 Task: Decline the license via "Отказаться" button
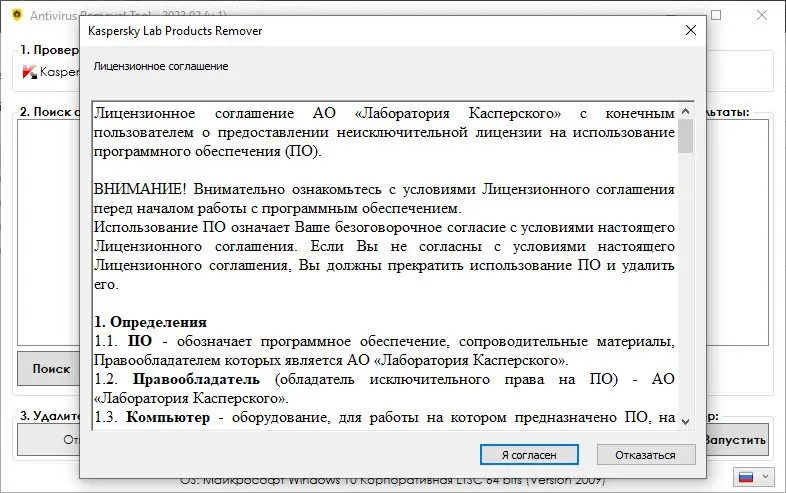pyautogui.click(x=646, y=455)
